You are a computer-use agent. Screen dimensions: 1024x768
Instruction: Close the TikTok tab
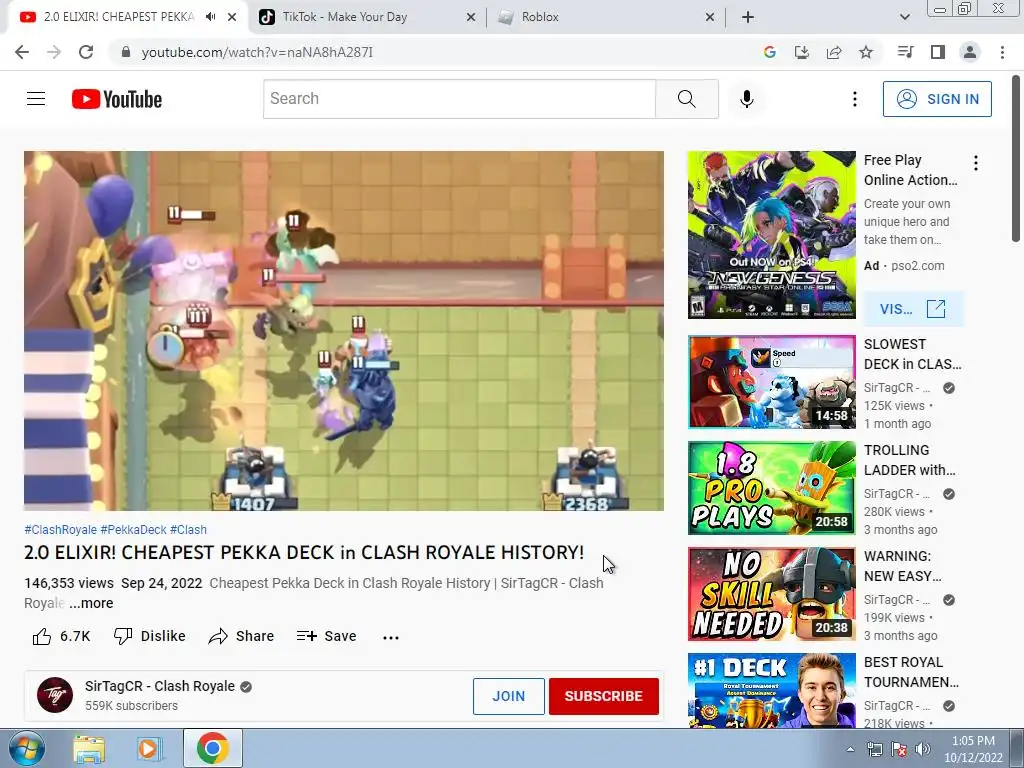pos(471,17)
